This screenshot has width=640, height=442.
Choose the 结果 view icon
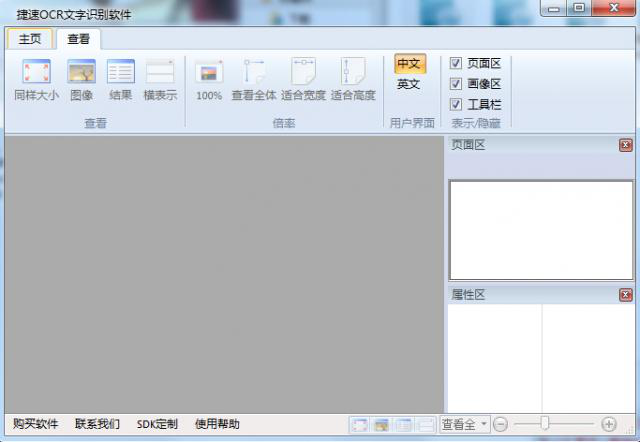click(121, 80)
